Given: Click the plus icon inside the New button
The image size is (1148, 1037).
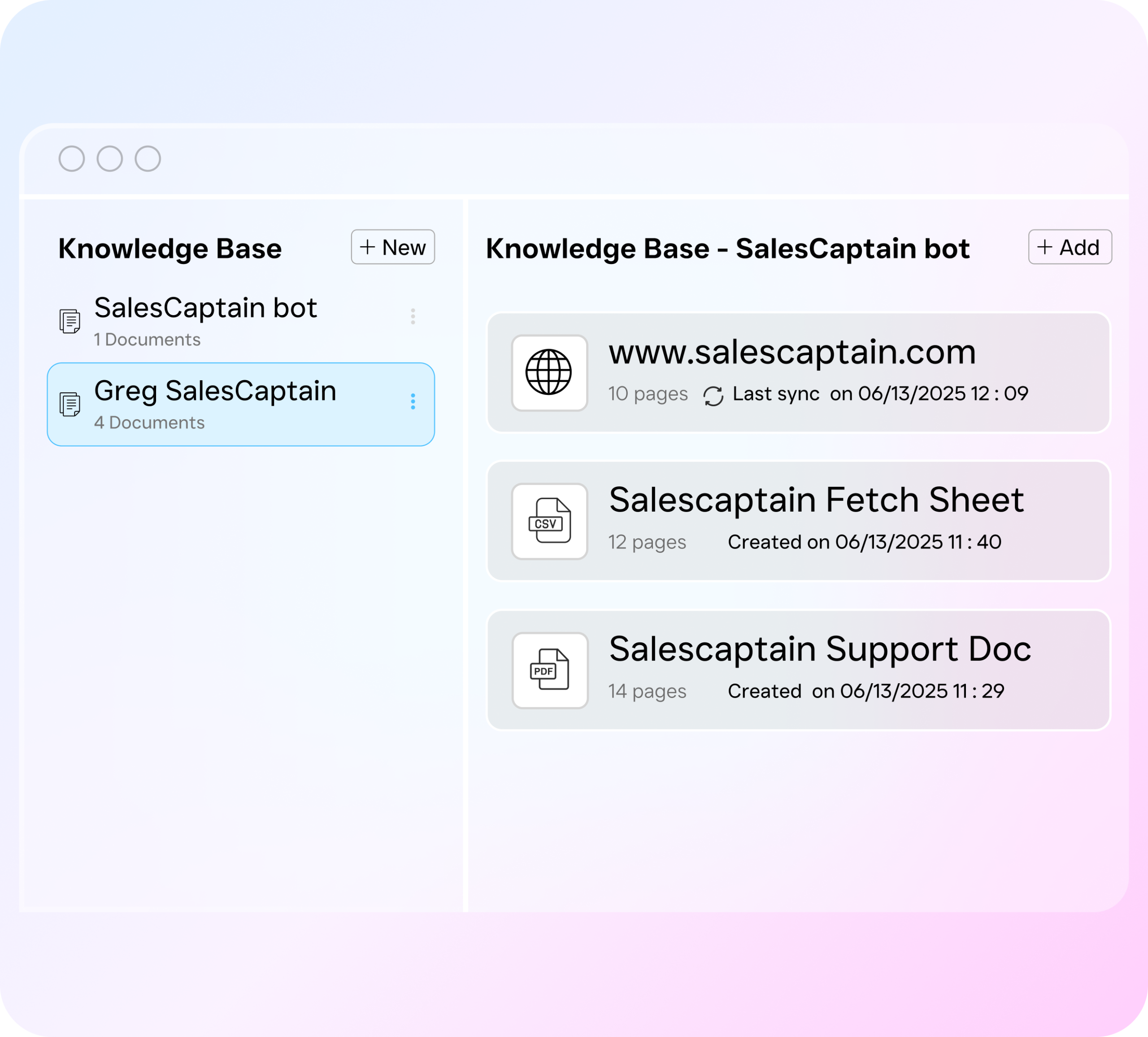Looking at the screenshot, I should tap(368, 247).
